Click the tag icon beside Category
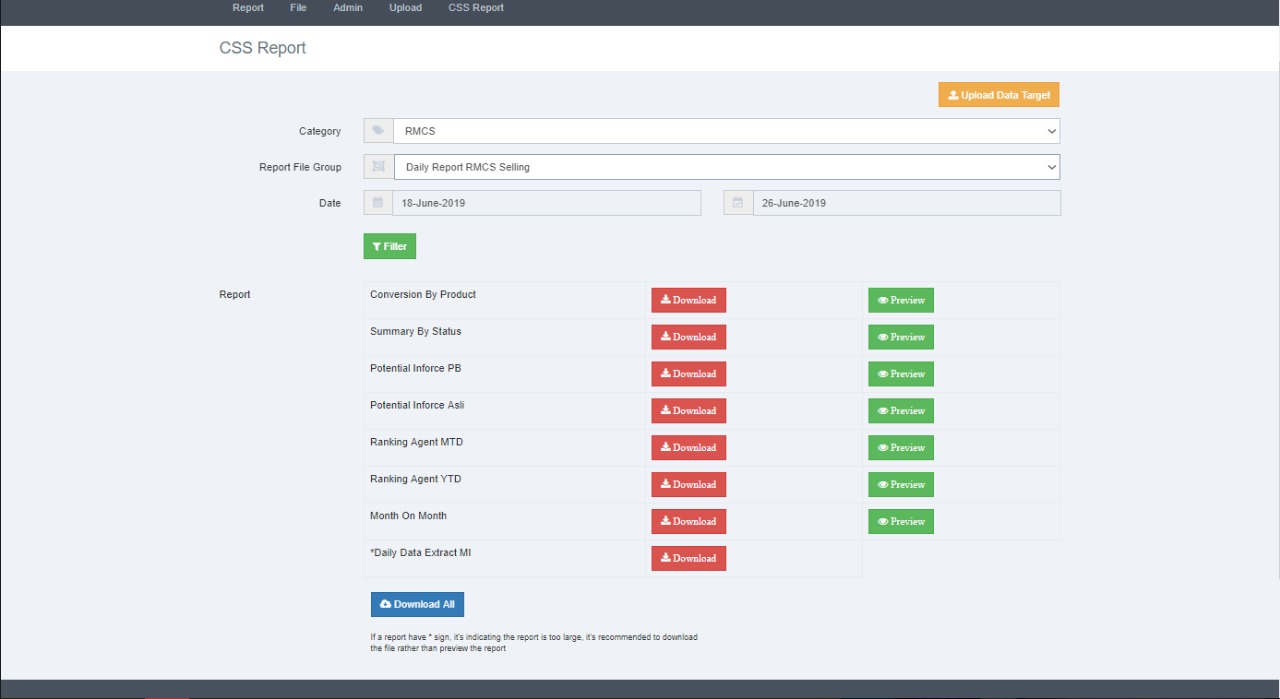 (x=378, y=131)
